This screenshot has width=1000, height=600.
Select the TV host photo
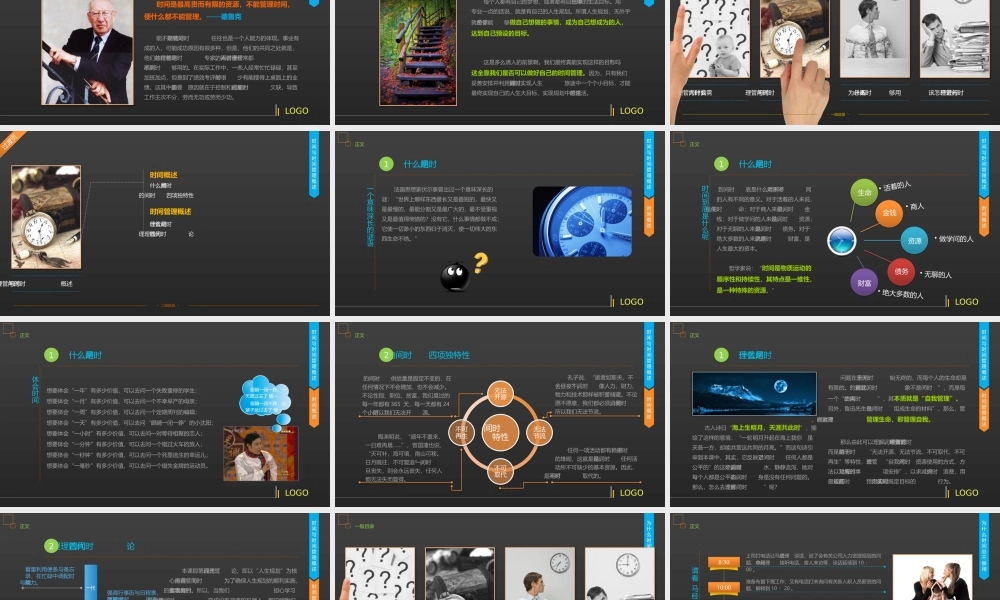coord(261,454)
